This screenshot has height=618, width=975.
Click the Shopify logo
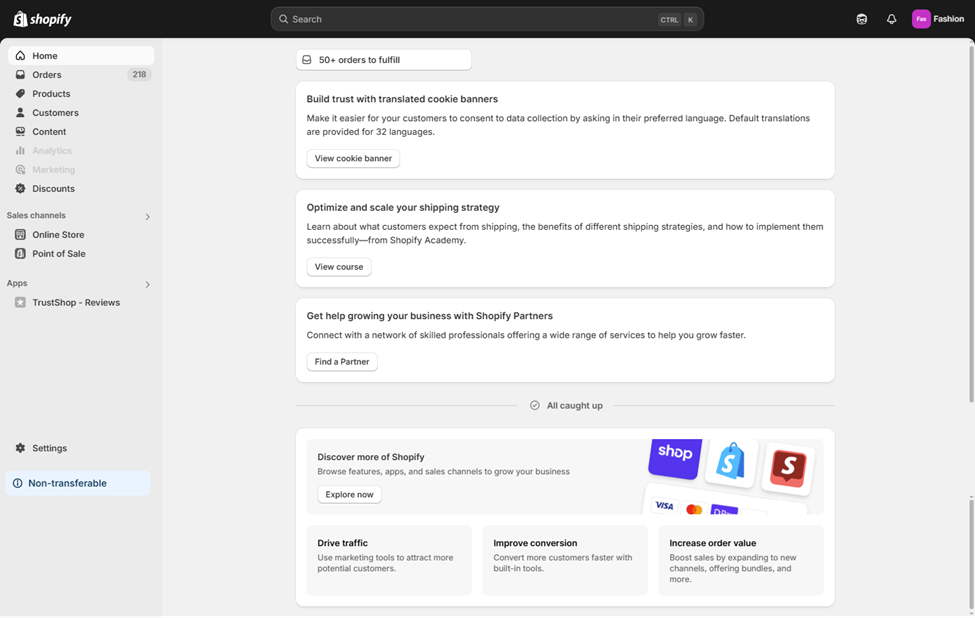(42, 19)
